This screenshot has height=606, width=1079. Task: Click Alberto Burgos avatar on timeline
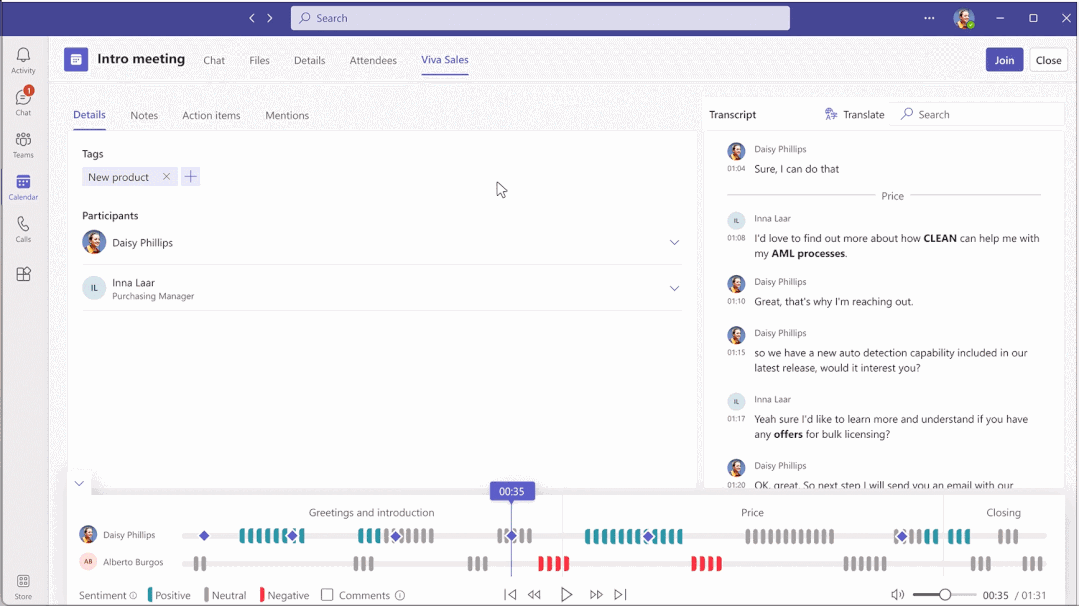point(88,561)
